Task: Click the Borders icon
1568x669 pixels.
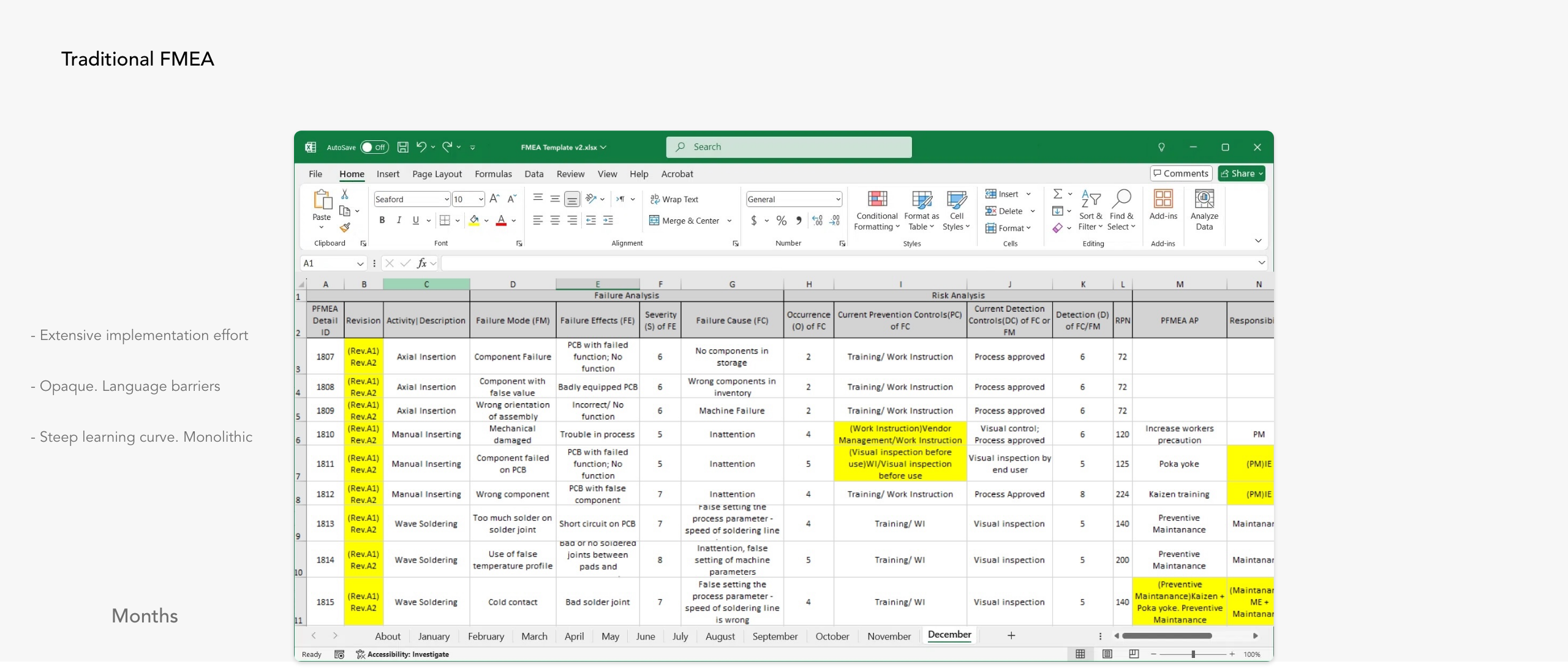Action: (x=445, y=221)
